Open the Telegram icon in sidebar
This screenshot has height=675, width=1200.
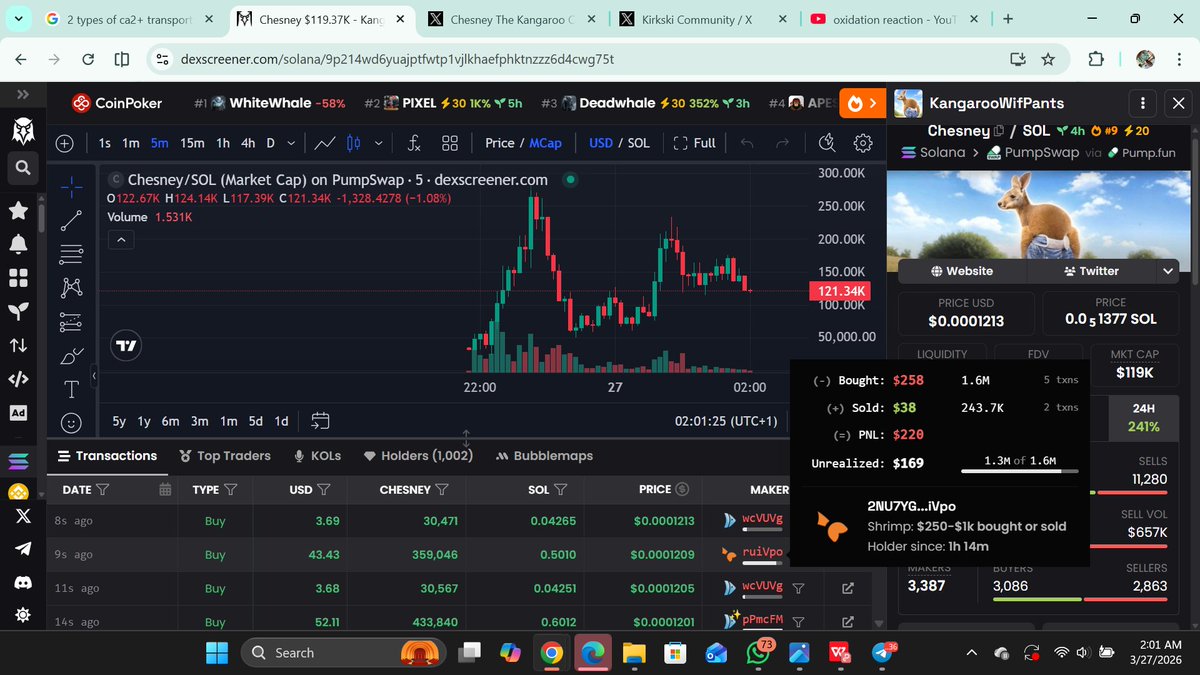[21, 549]
